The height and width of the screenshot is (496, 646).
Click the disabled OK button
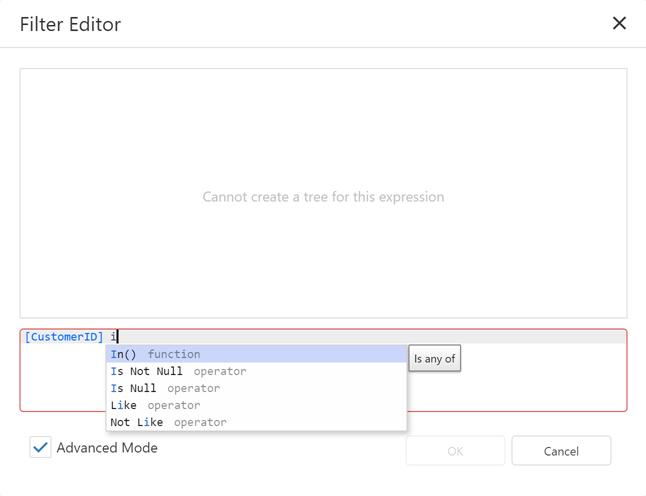point(455,451)
